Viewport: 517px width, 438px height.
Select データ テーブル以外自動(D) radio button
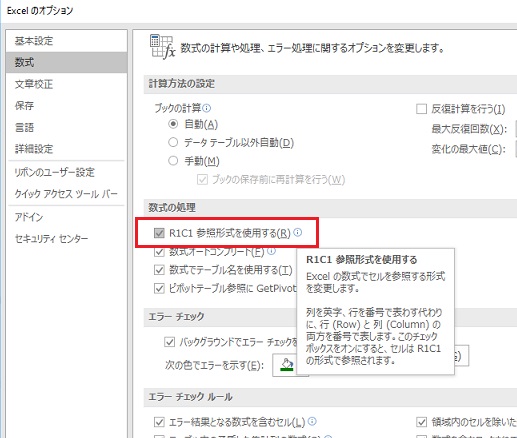173,143
